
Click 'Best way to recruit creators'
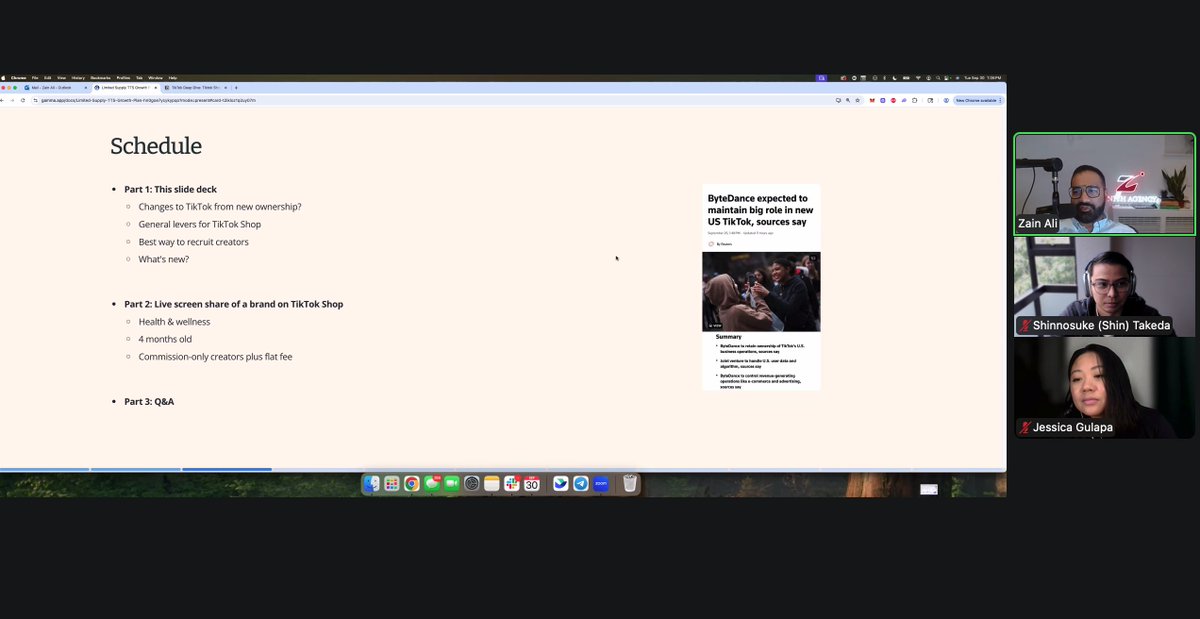point(194,242)
